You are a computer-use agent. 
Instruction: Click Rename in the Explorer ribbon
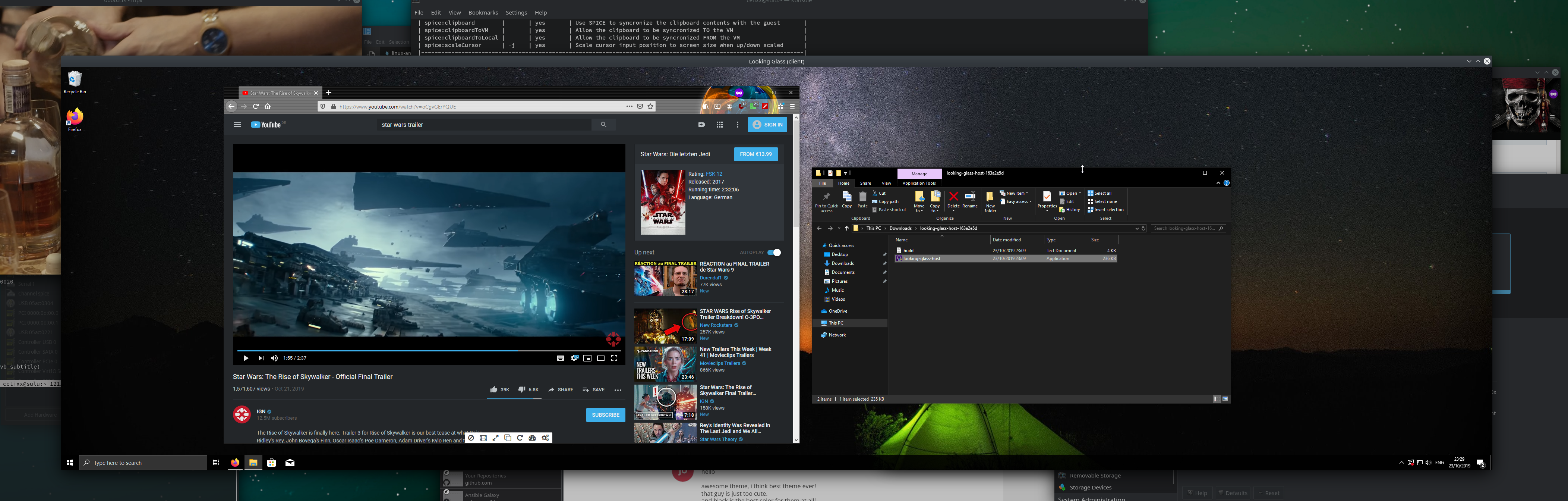pos(970,199)
